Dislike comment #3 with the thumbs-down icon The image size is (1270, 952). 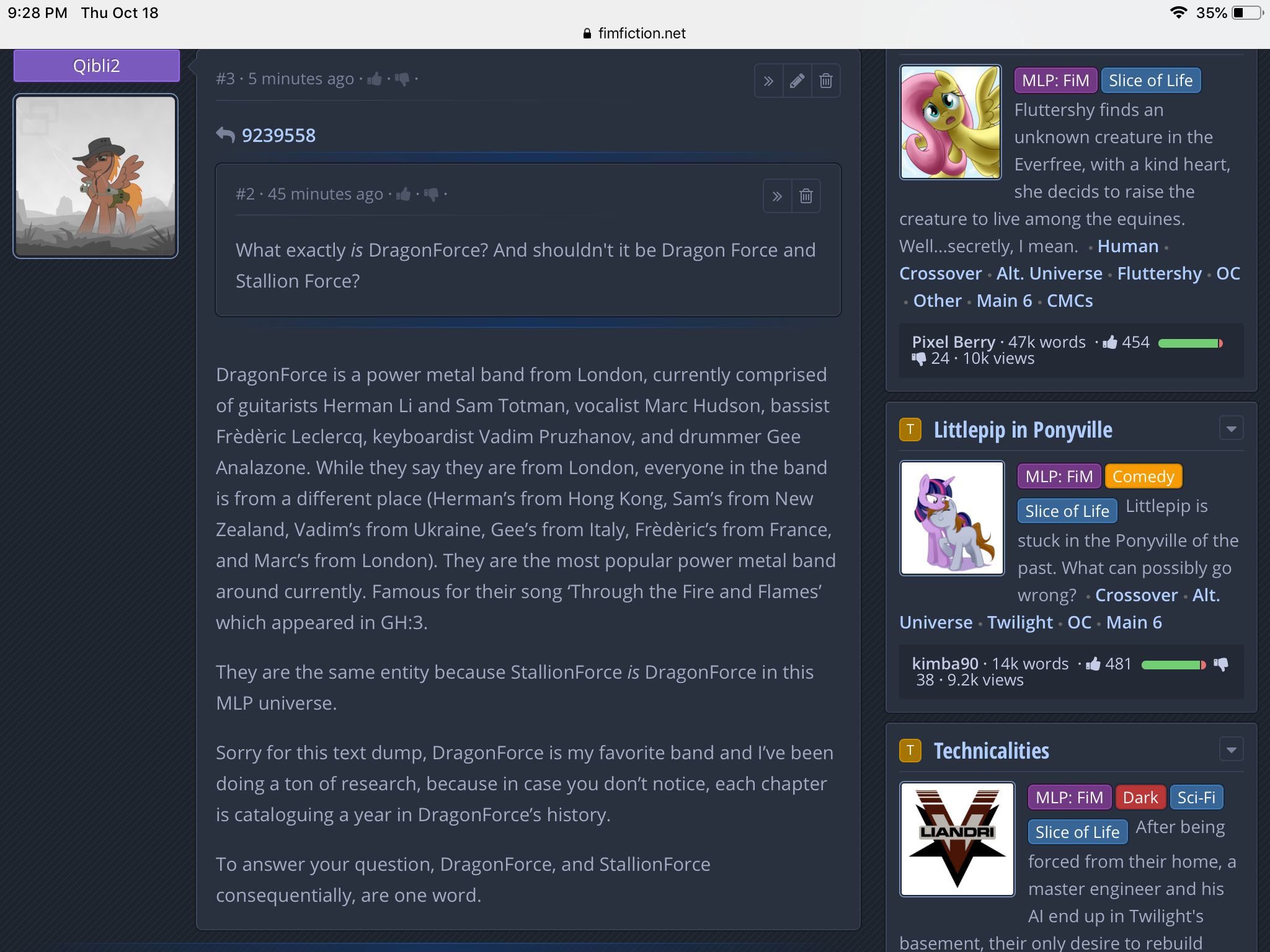point(402,79)
